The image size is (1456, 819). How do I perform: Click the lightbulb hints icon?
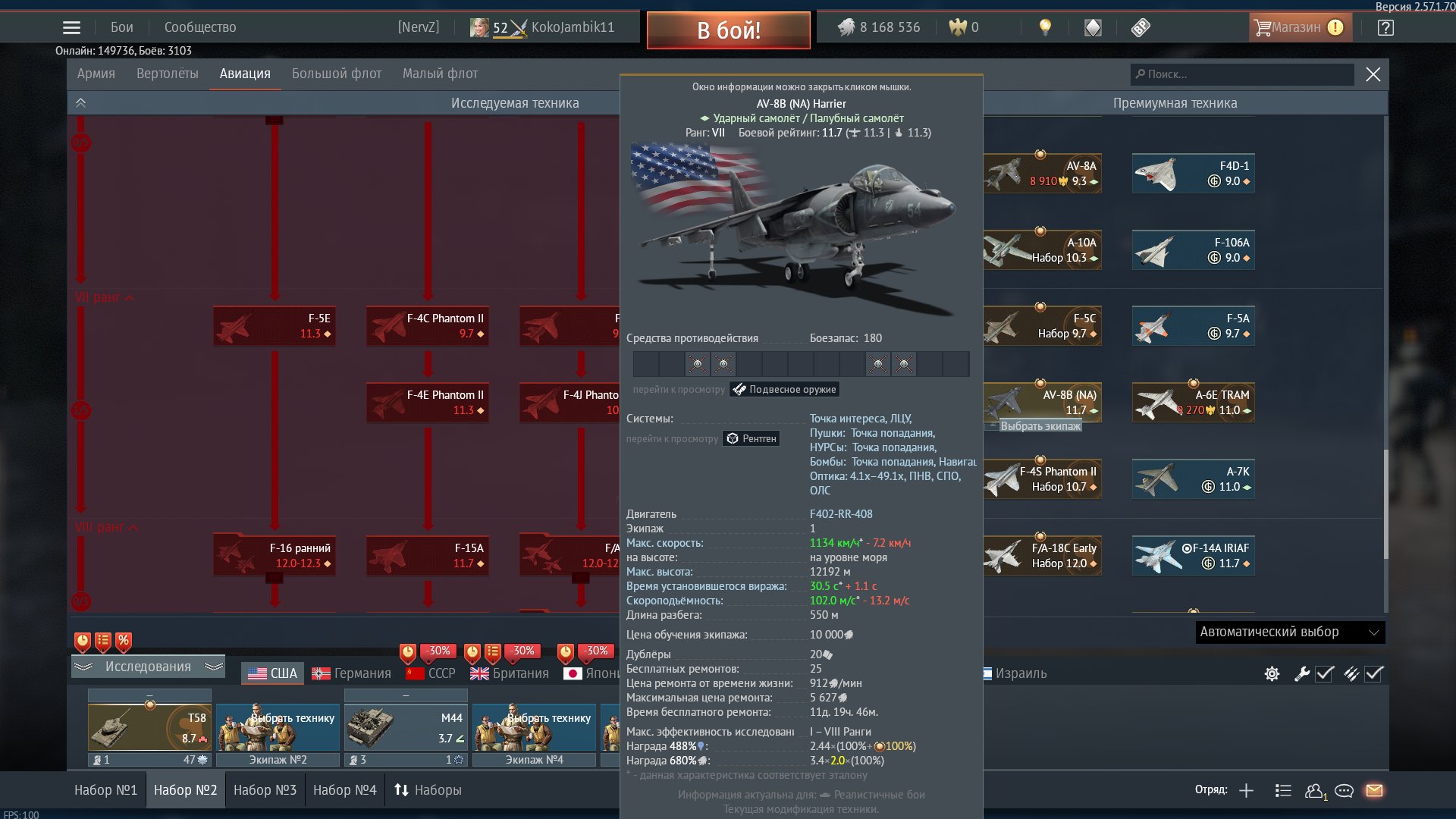tap(1045, 27)
